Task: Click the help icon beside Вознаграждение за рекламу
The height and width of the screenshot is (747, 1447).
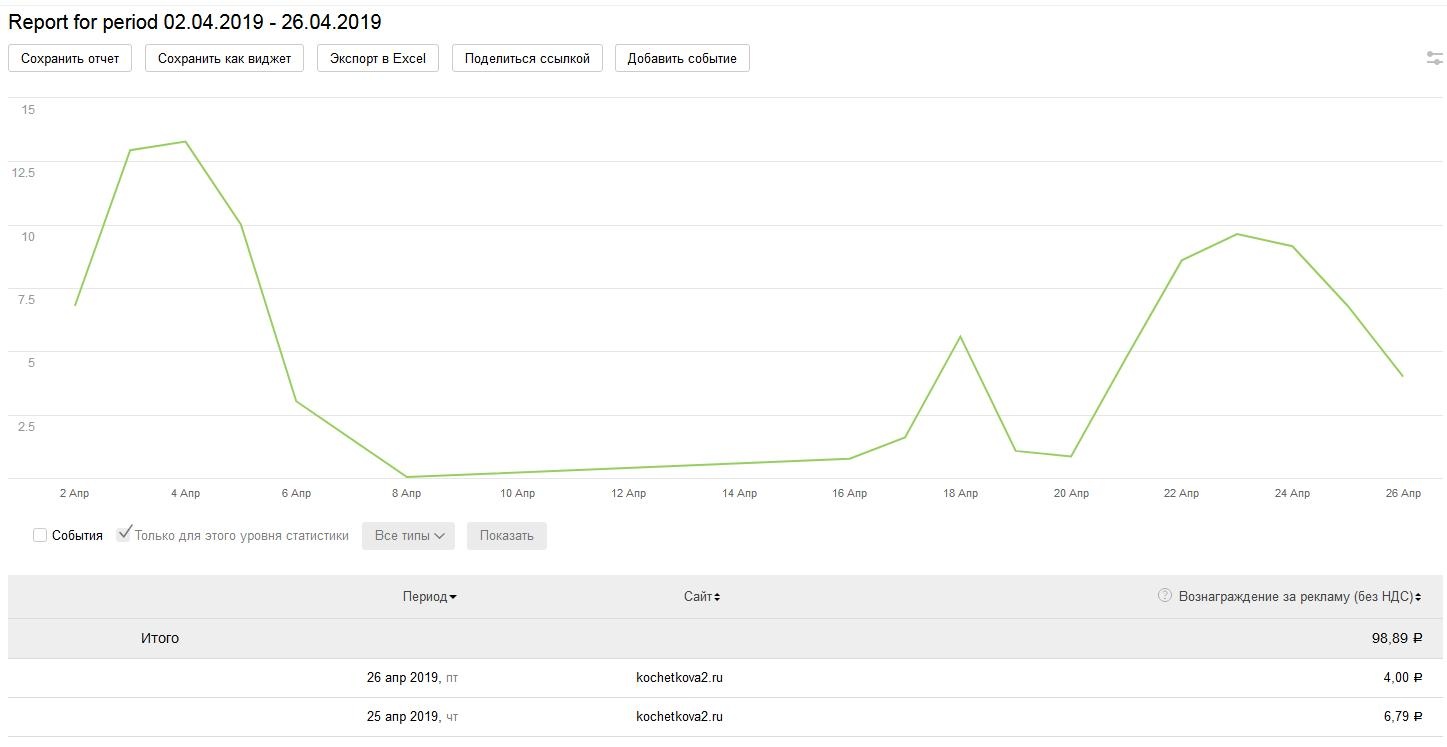Action: 1164,596
